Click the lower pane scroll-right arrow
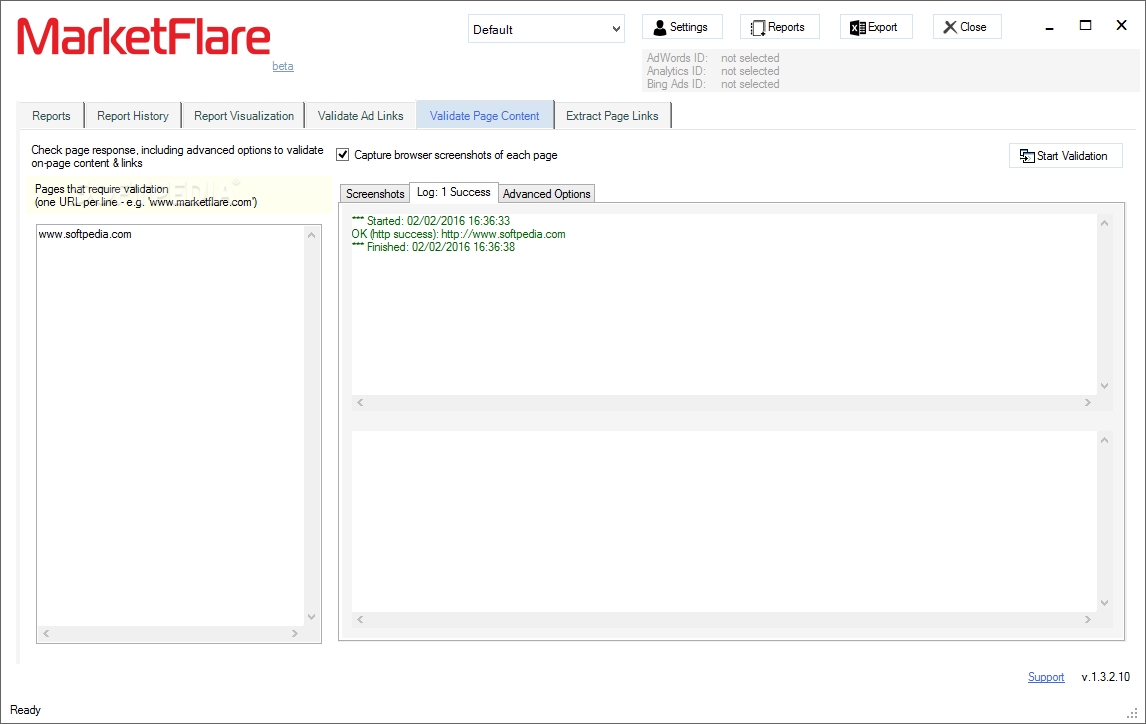1146x724 pixels. pos(1088,620)
